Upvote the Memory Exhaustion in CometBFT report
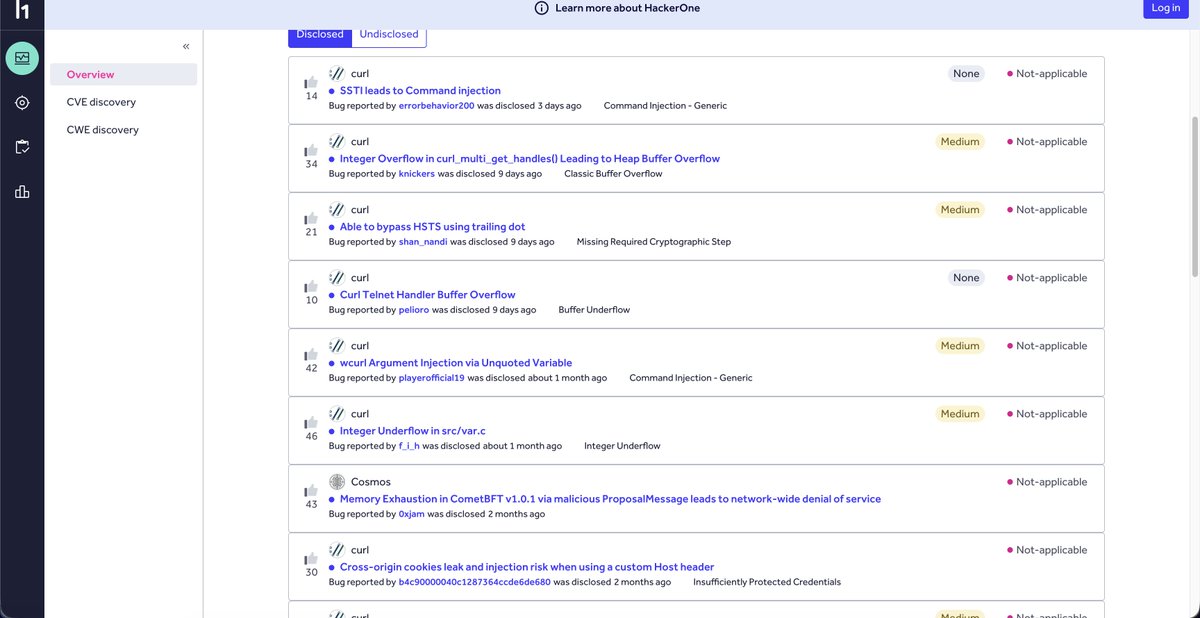The image size is (1200, 618). coord(311,490)
